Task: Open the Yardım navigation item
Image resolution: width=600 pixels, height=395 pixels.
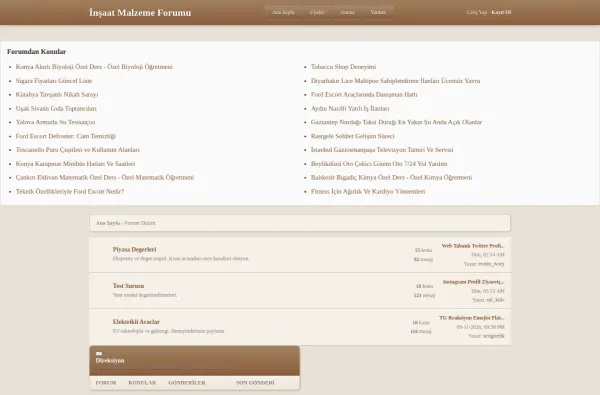Action: [x=378, y=12]
